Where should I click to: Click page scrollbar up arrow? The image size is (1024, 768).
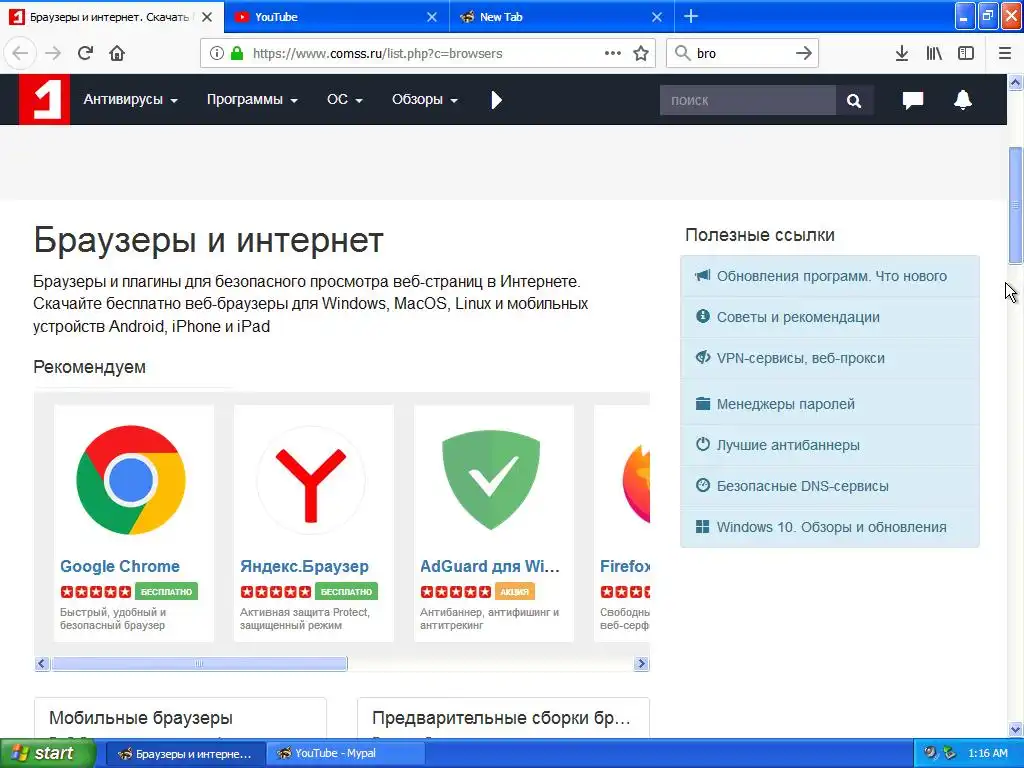point(1015,82)
